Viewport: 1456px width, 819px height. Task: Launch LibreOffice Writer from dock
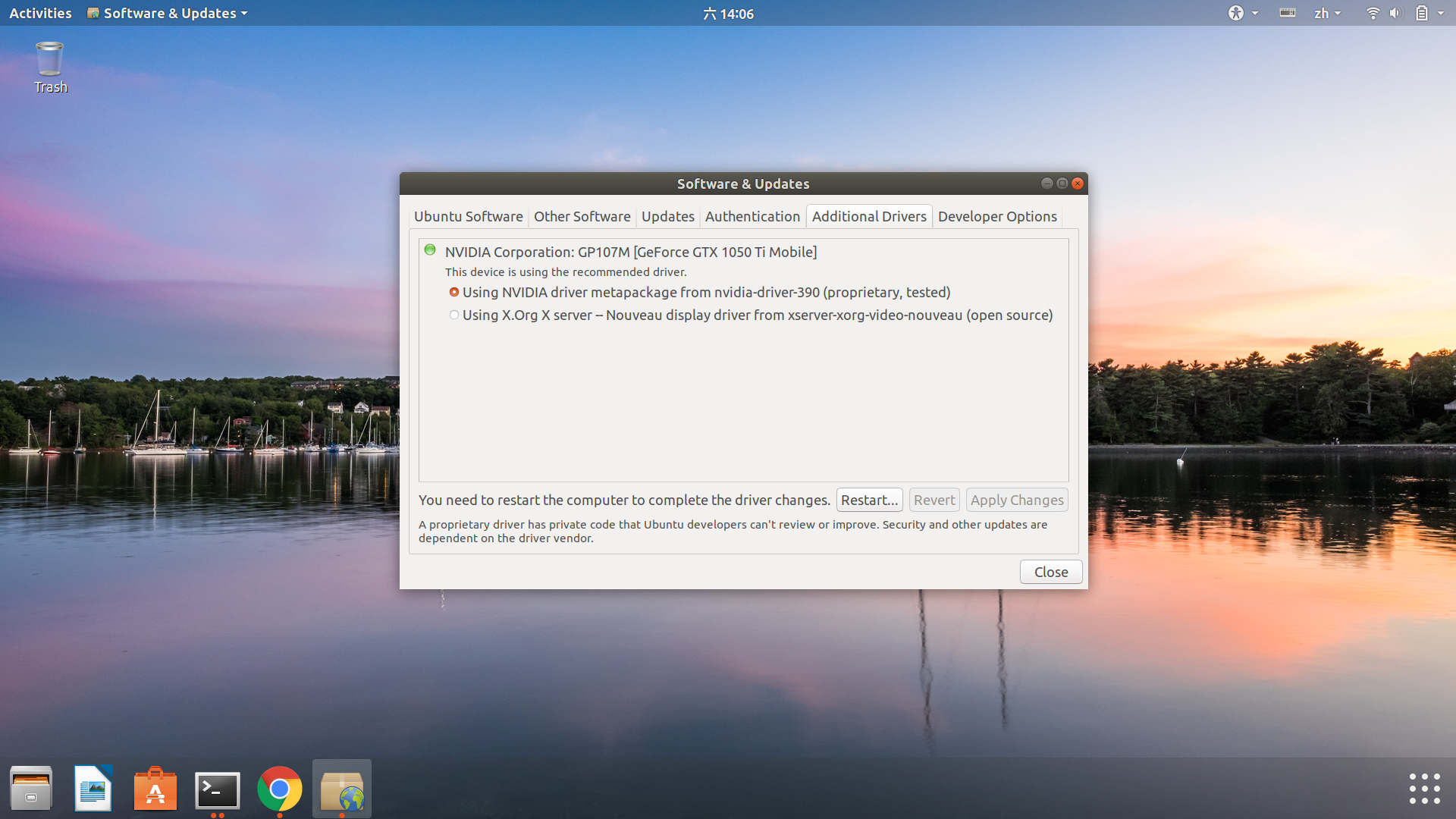(x=93, y=789)
